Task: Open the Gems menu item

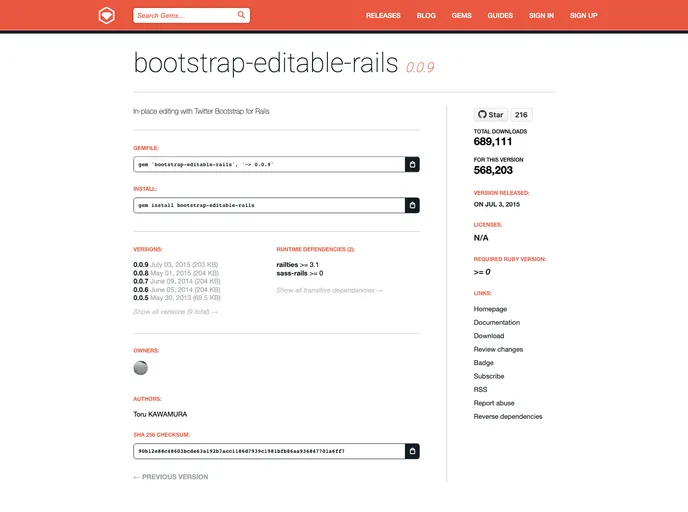Action: 462,15
